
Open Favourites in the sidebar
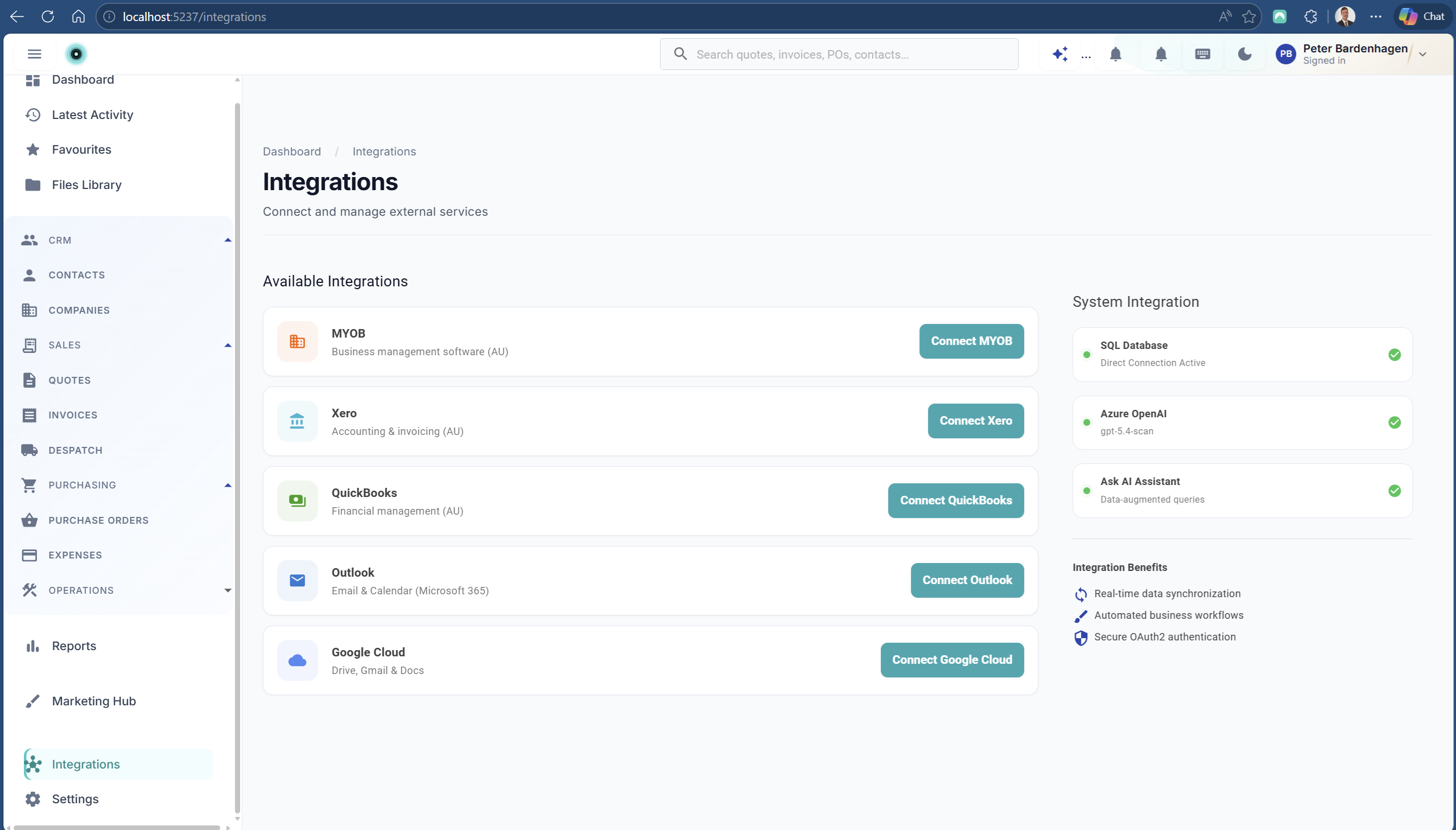(x=81, y=149)
